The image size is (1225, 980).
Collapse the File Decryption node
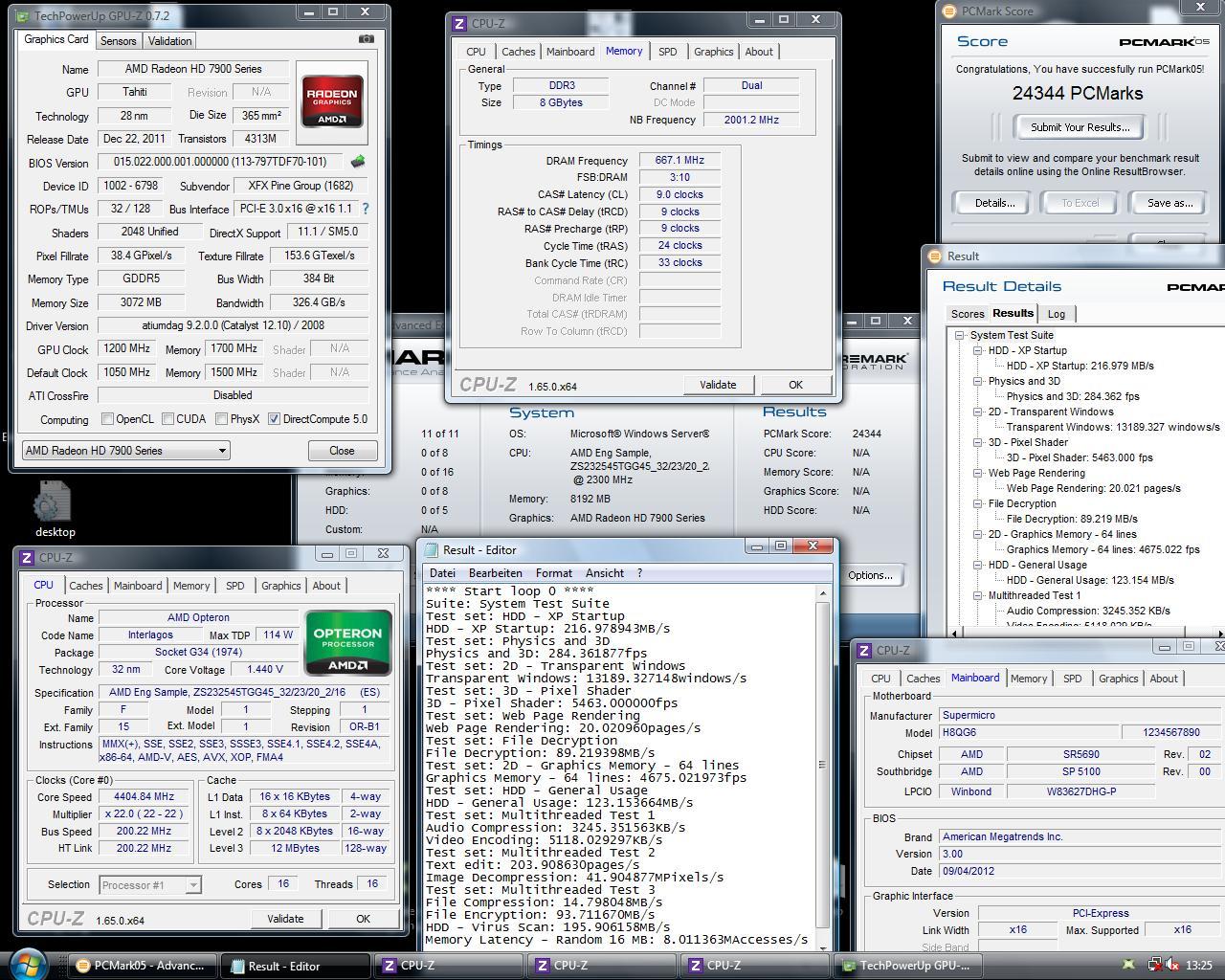(978, 503)
